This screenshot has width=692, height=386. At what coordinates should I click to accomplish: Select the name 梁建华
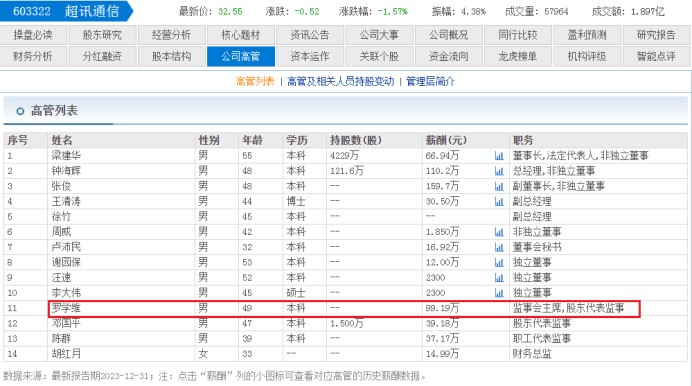pyautogui.click(x=66, y=156)
